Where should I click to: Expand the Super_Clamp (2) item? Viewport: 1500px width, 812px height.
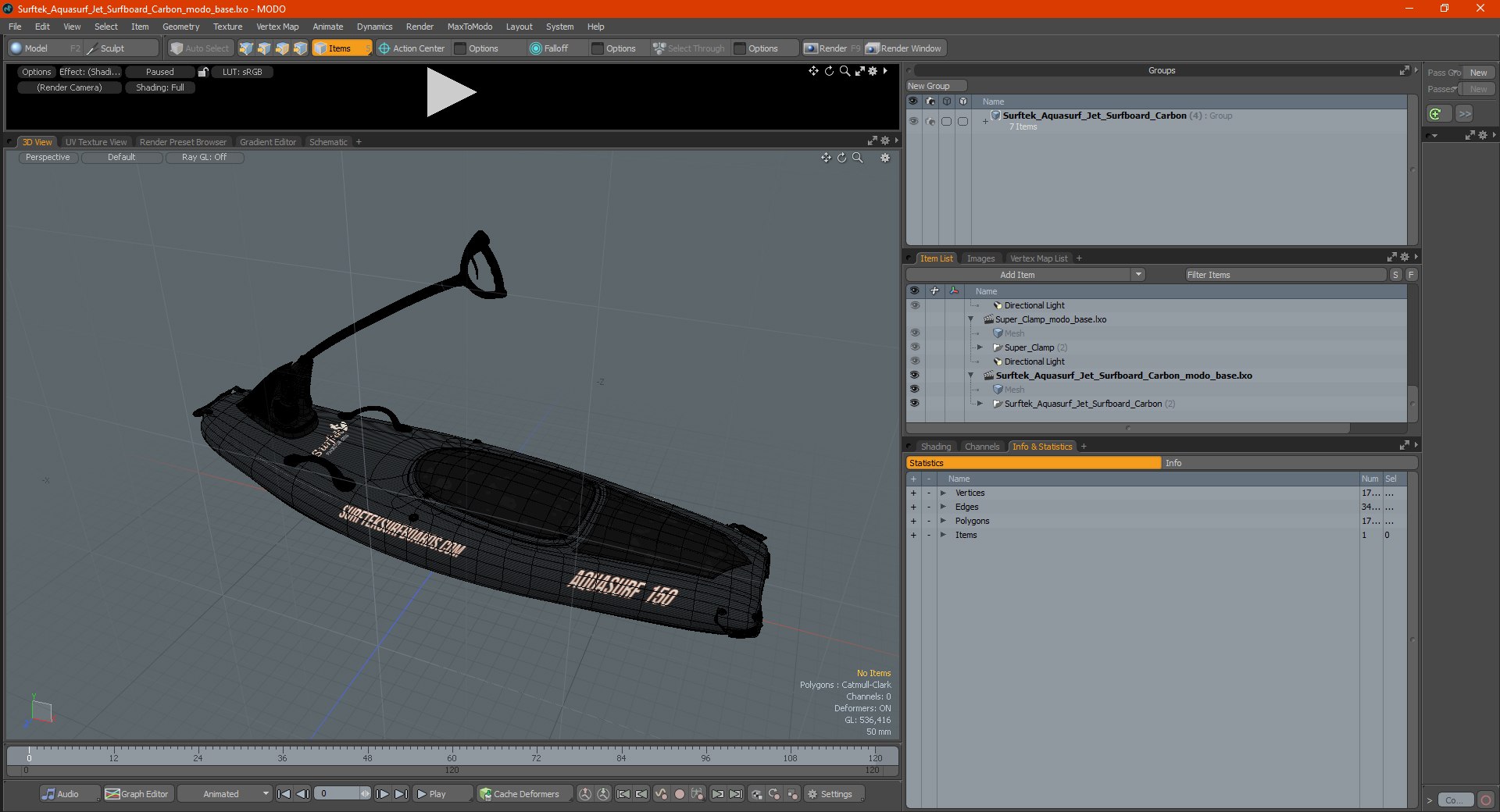pyautogui.click(x=980, y=347)
